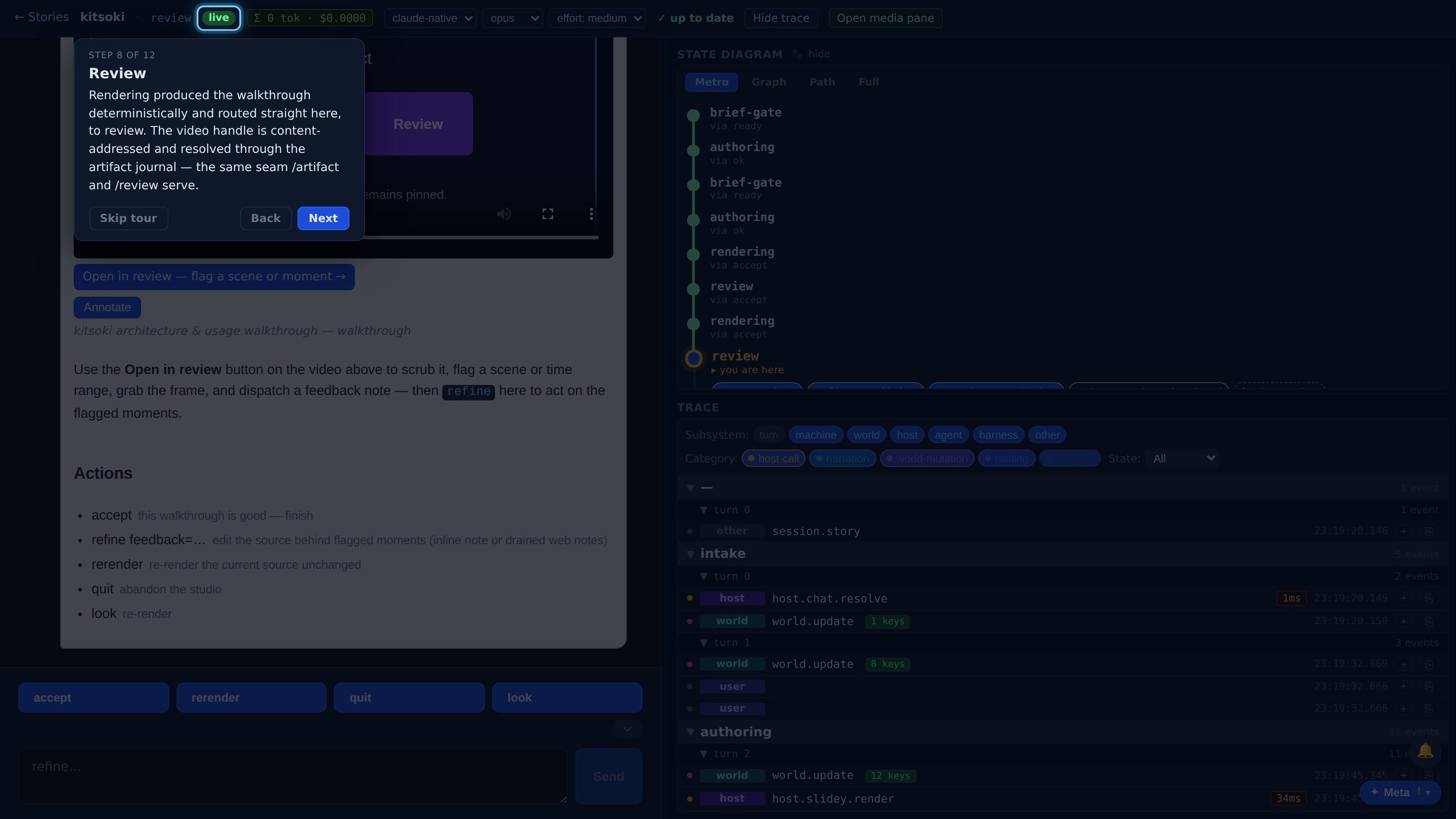Image resolution: width=1456 pixels, height=819 pixels.
Task: Toggle the narration category filter
Action: click(842, 458)
